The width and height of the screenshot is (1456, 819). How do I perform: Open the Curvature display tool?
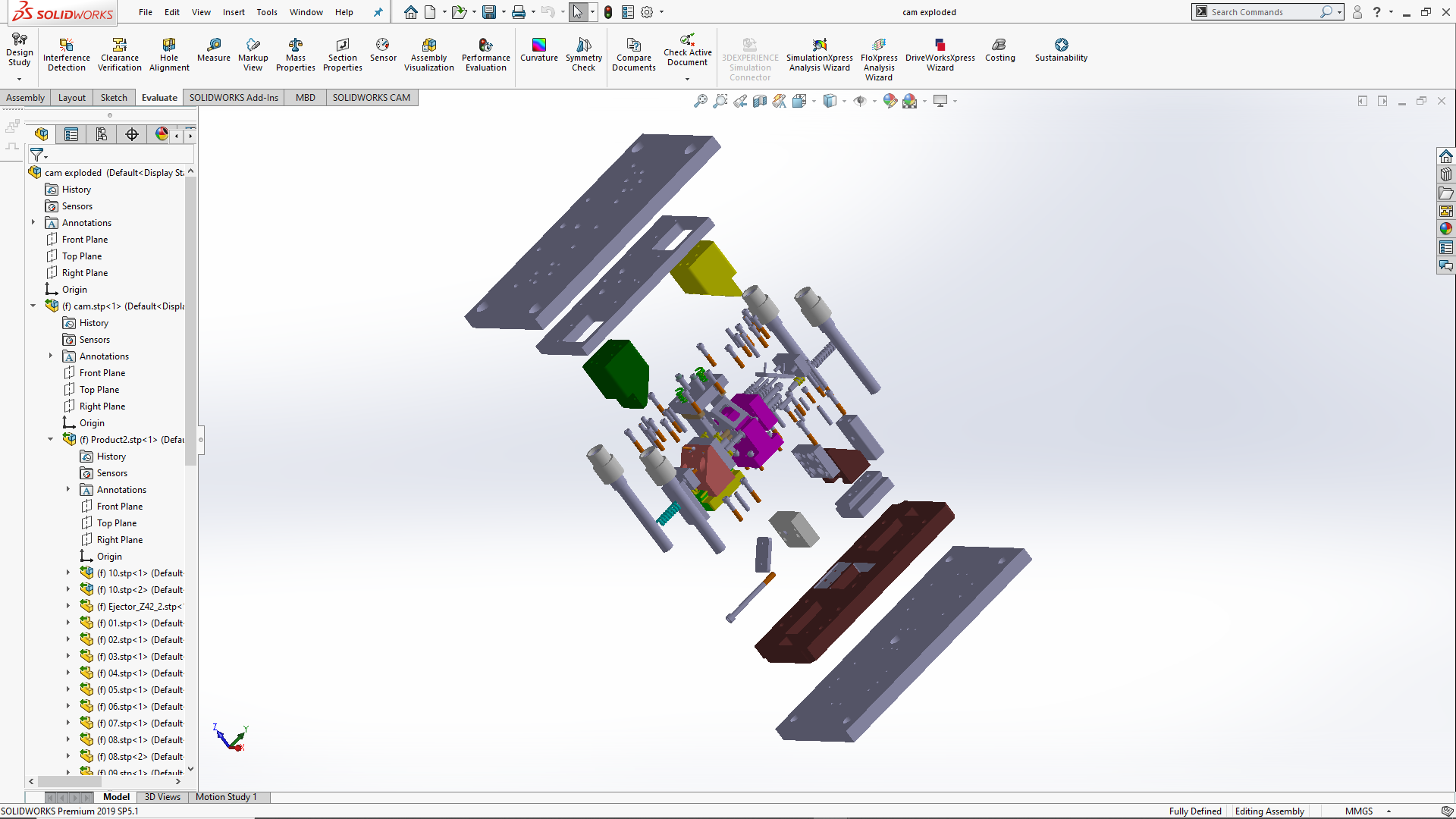coord(538,49)
